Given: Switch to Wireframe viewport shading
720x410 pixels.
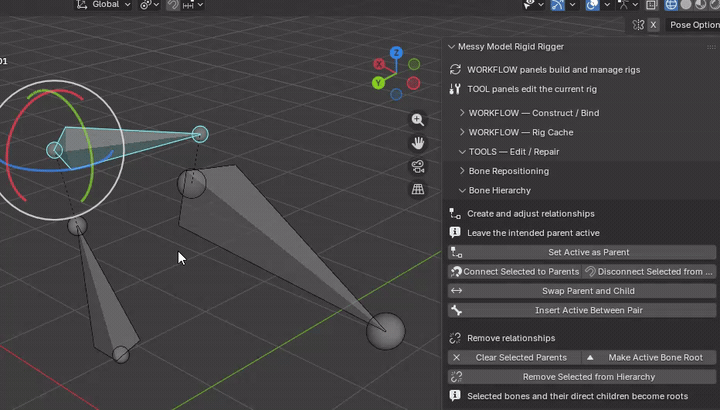Looking at the screenshot, I should point(671,5).
